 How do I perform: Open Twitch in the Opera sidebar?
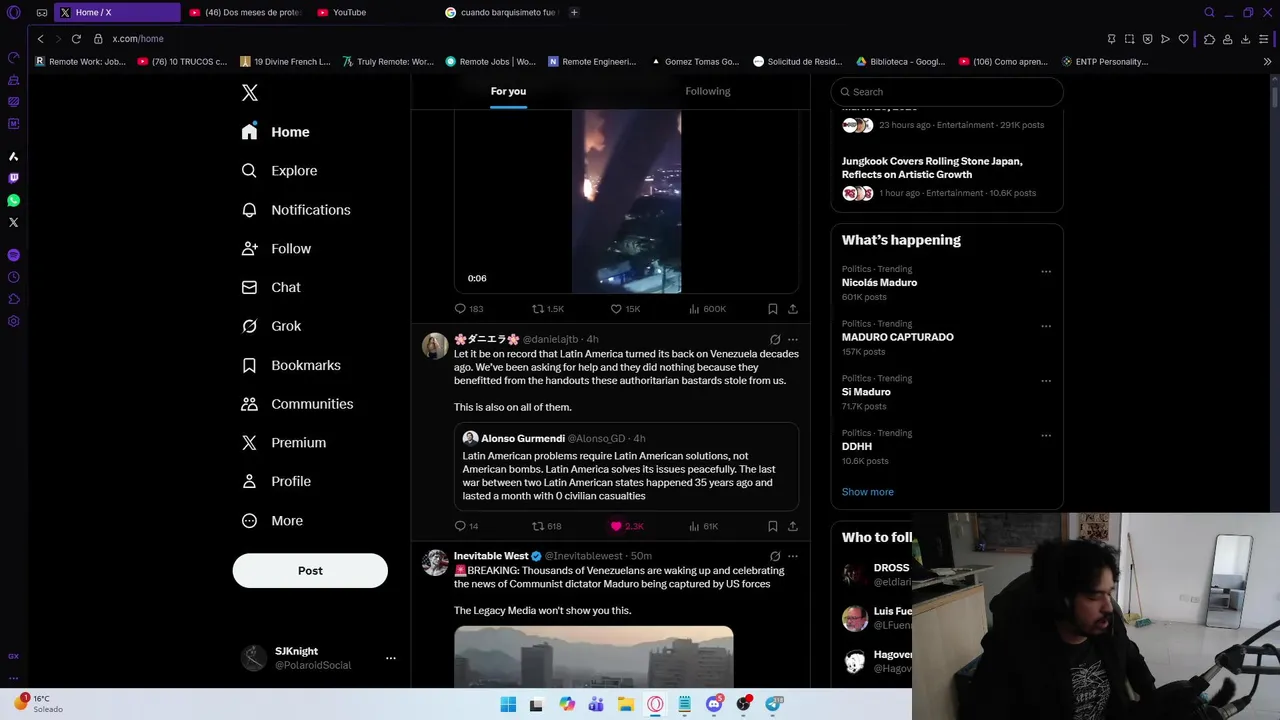point(14,178)
